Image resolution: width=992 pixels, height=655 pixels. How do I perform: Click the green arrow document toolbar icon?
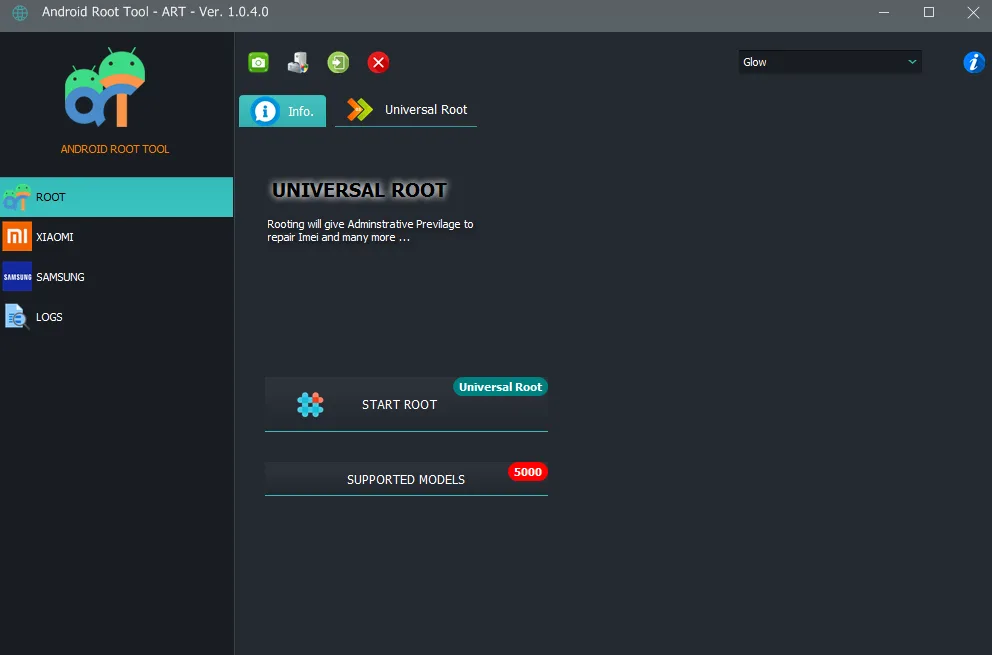point(338,63)
